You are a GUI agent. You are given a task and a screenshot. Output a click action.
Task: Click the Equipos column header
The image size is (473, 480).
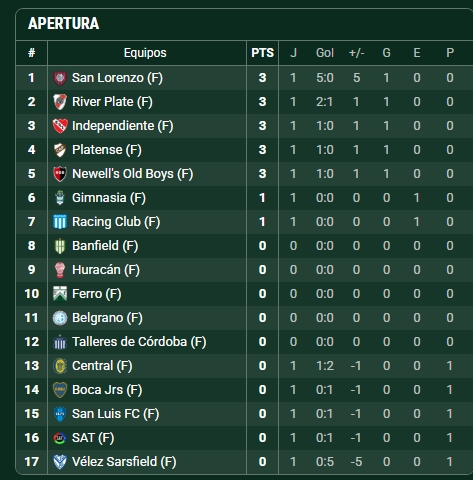point(145,53)
